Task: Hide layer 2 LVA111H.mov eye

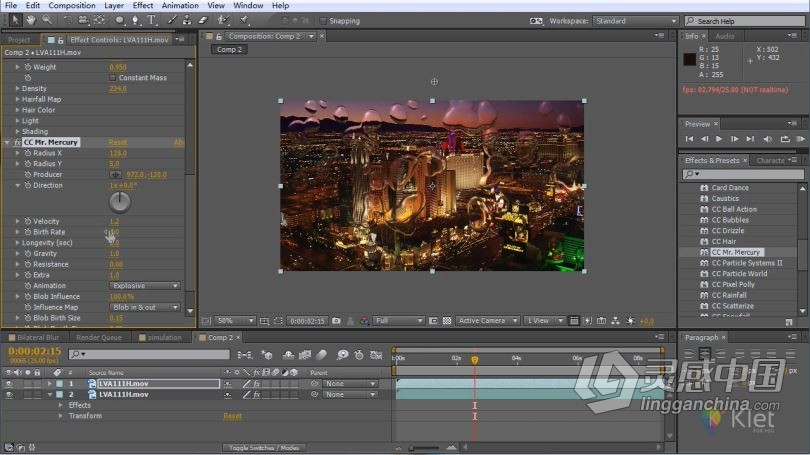Action: [x=9, y=394]
